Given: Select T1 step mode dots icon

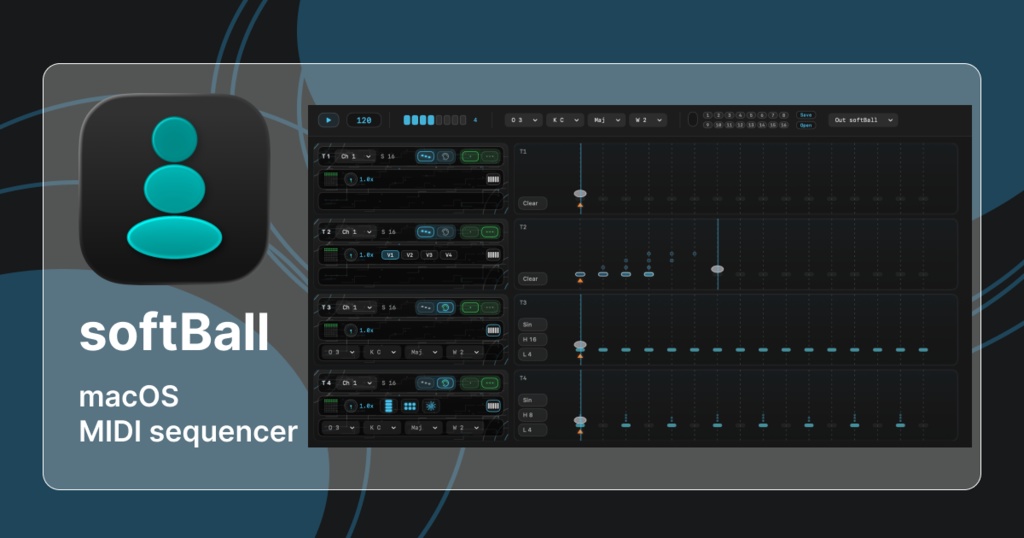Looking at the screenshot, I should 426,157.
